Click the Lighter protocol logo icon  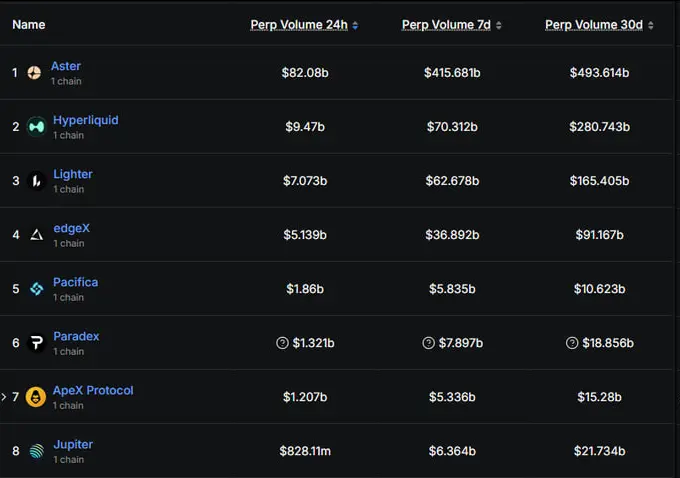tap(36, 181)
